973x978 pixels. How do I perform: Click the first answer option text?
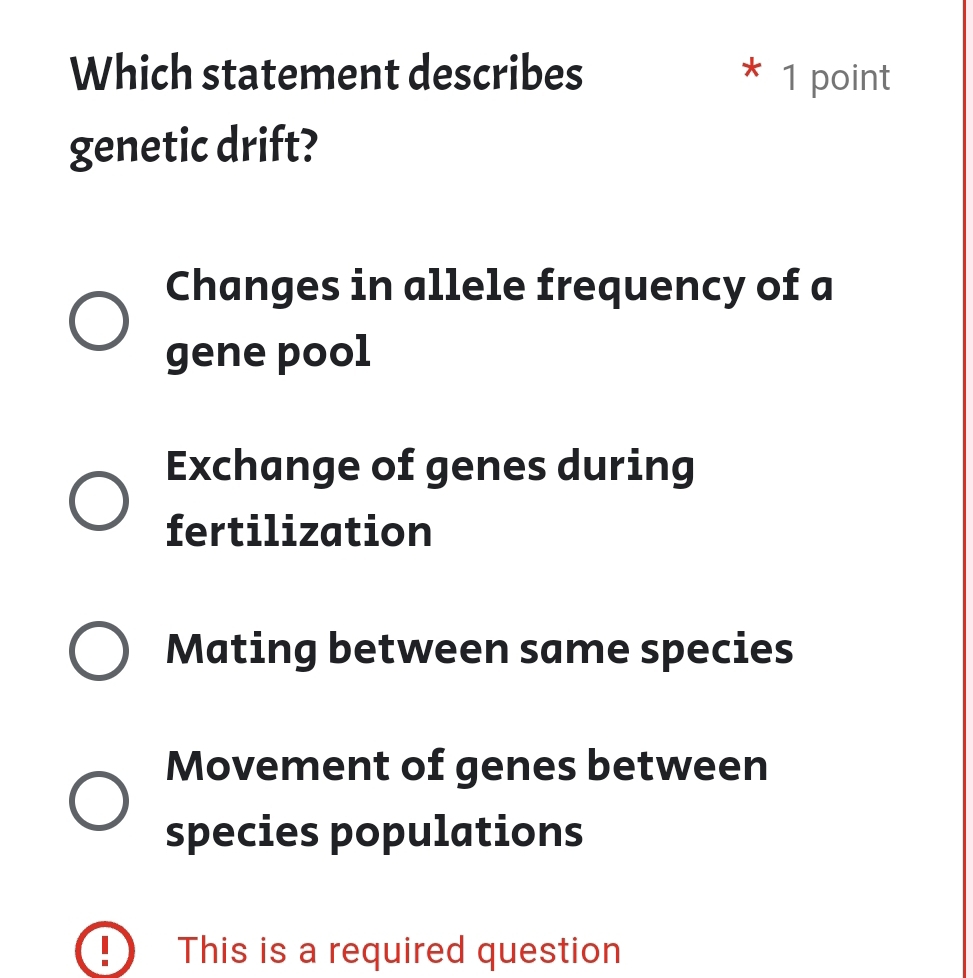point(498,286)
